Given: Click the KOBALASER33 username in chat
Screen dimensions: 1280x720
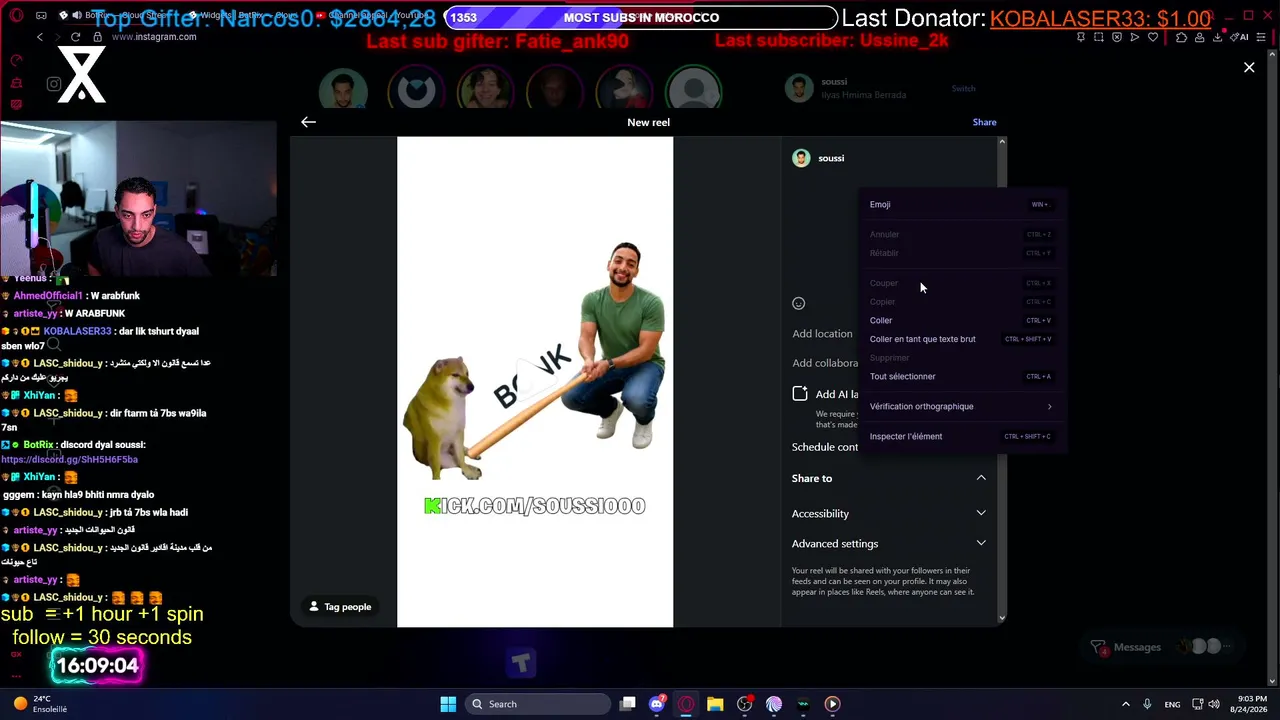Looking at the screenshot, I should coord(77,331).
